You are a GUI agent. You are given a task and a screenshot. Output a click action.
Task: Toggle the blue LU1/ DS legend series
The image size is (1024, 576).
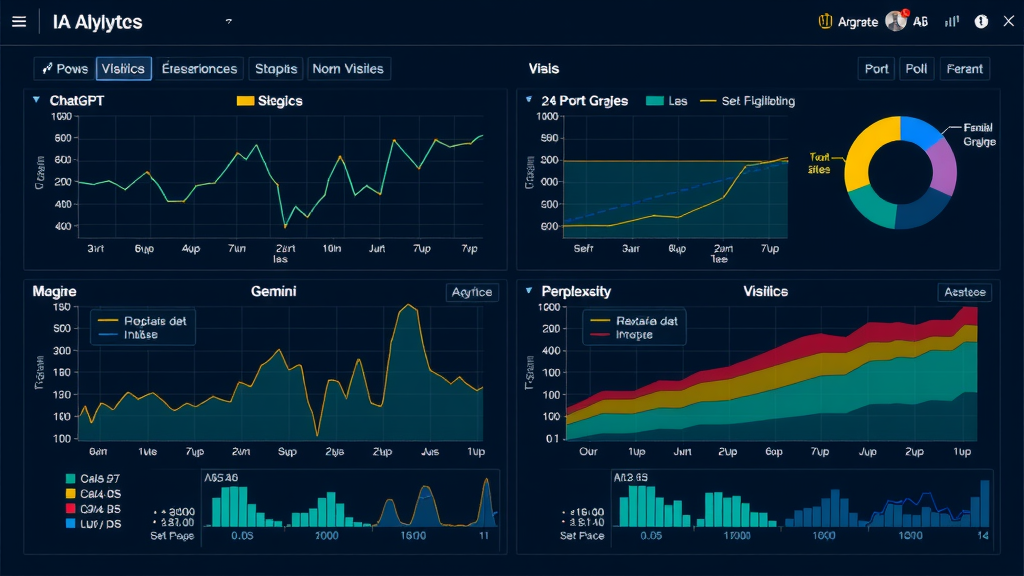pyautogui.click(x=70, y=523)
